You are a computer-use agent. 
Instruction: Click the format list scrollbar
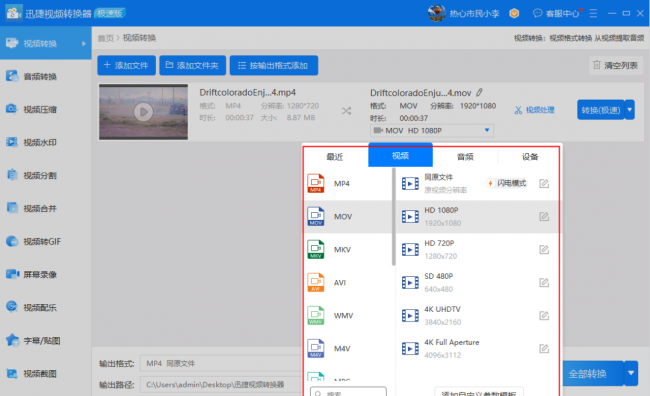(x=393, y=216)
